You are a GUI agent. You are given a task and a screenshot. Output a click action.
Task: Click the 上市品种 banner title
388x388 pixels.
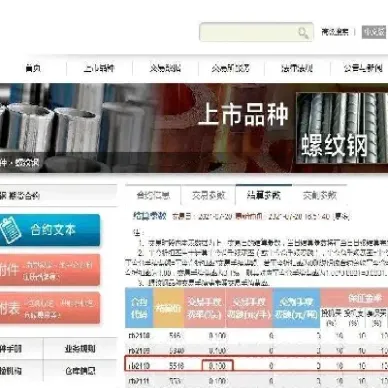tap(243, 114)
